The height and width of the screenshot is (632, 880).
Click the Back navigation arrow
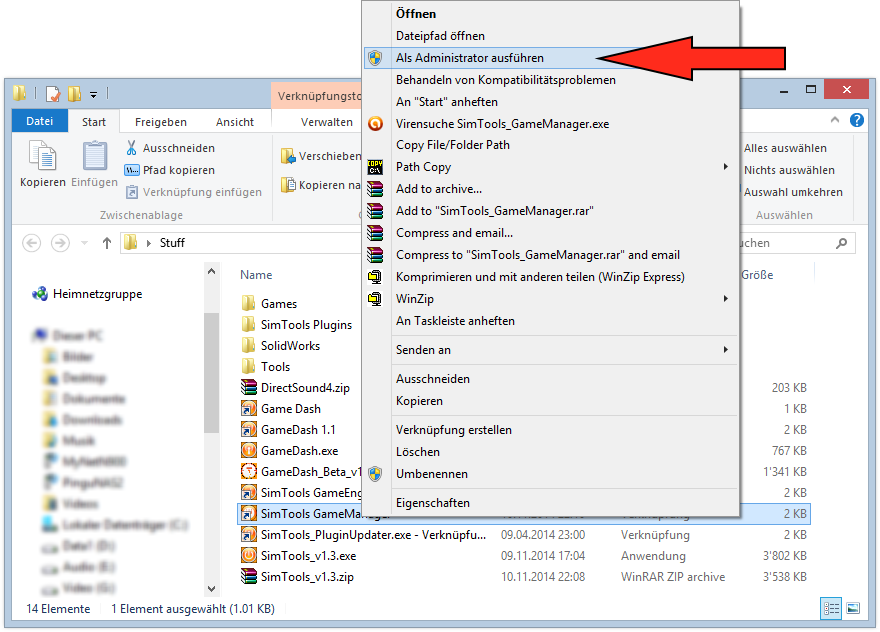31,243
